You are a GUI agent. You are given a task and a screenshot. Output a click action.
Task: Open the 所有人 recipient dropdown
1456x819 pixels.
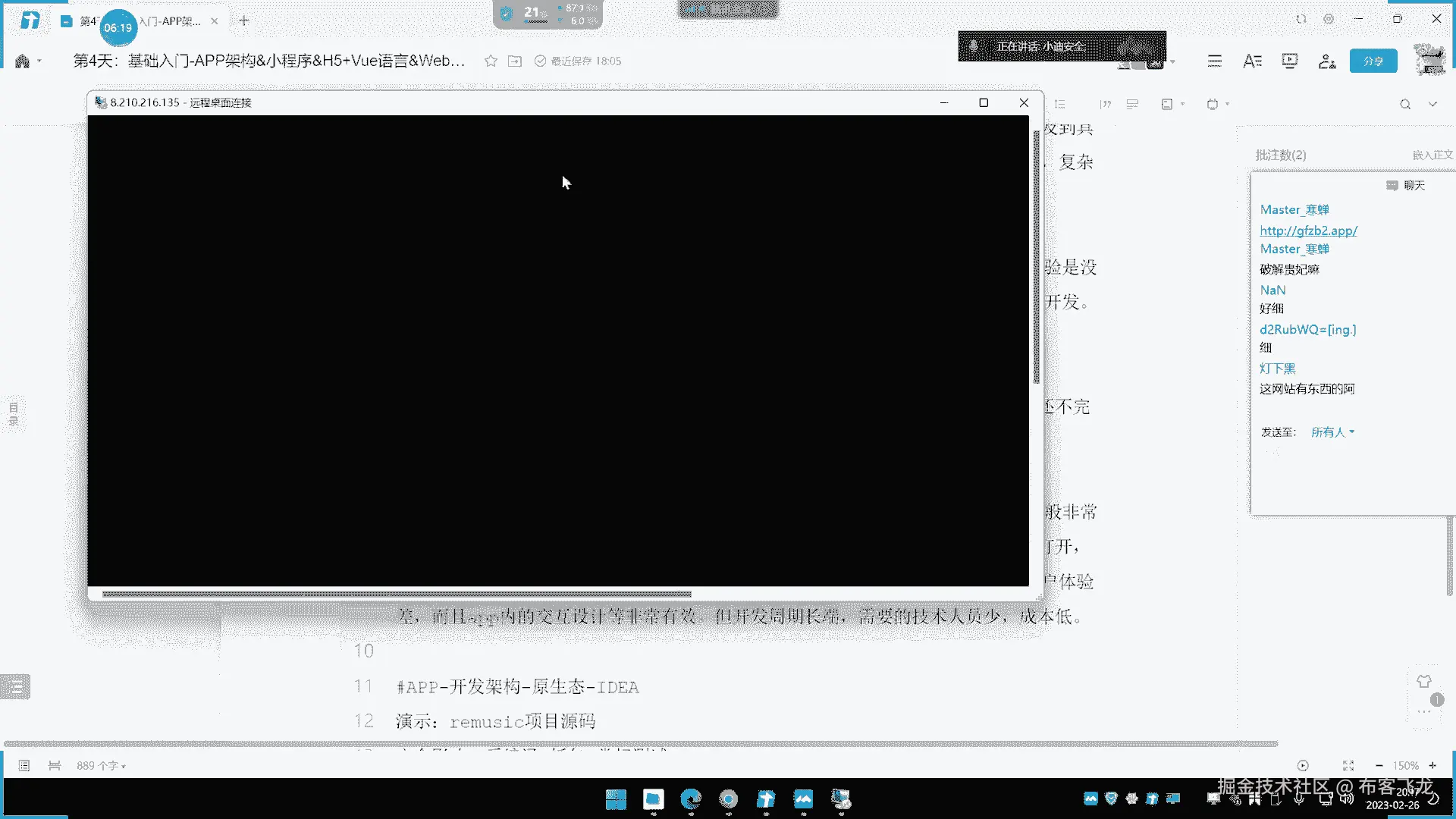1332,432
